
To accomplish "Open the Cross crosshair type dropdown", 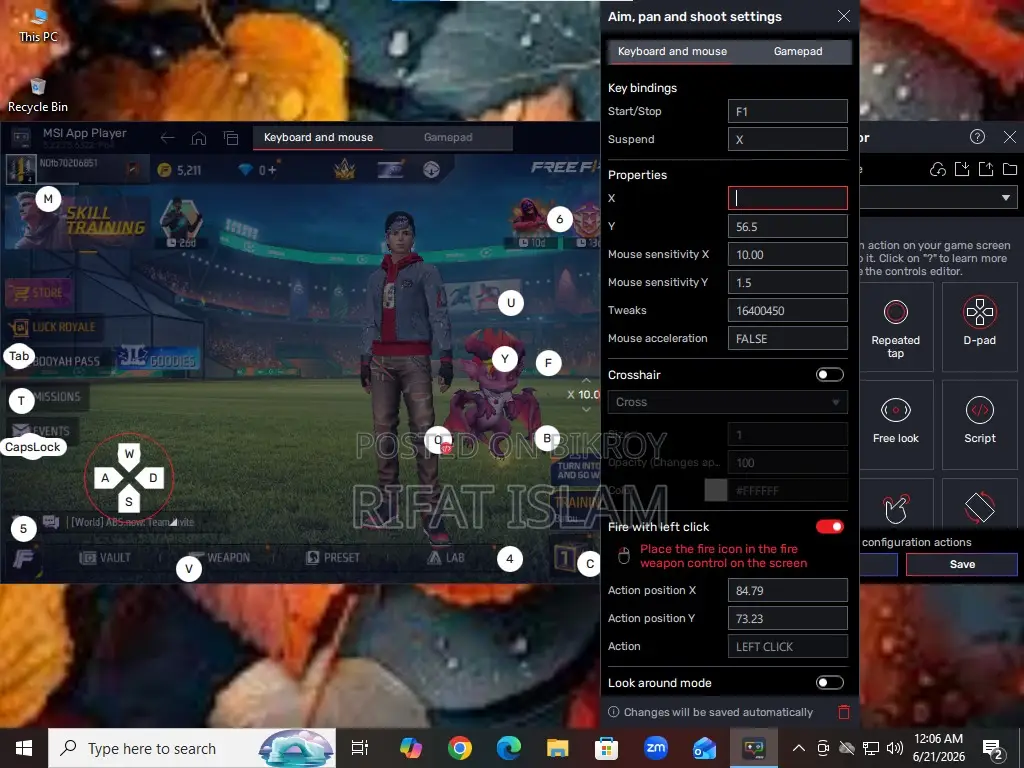I will 728,402.
